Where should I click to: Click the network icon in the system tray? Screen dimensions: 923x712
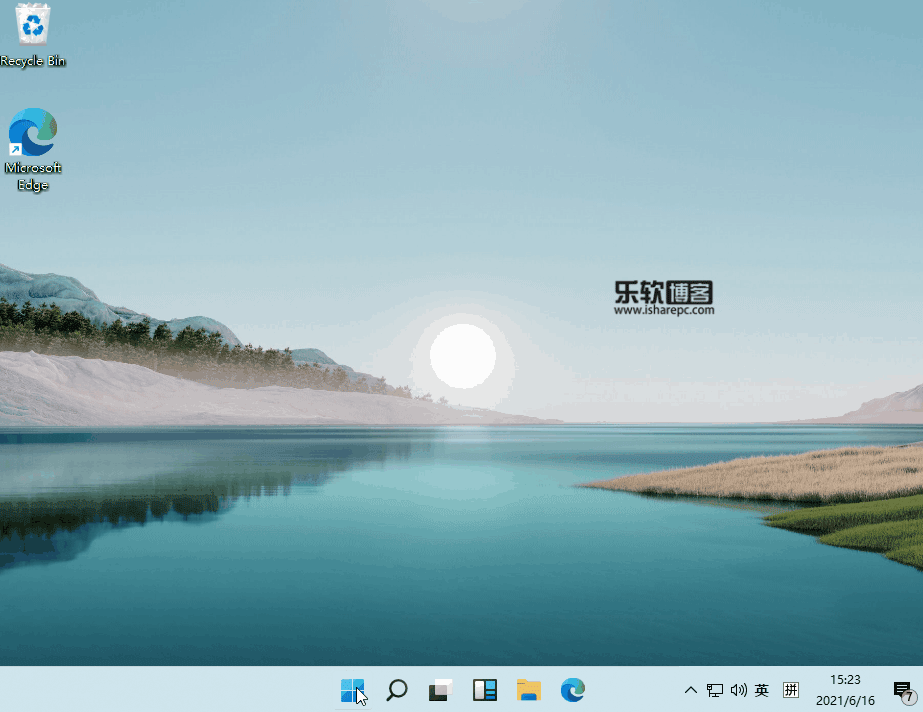pos(714,690)
